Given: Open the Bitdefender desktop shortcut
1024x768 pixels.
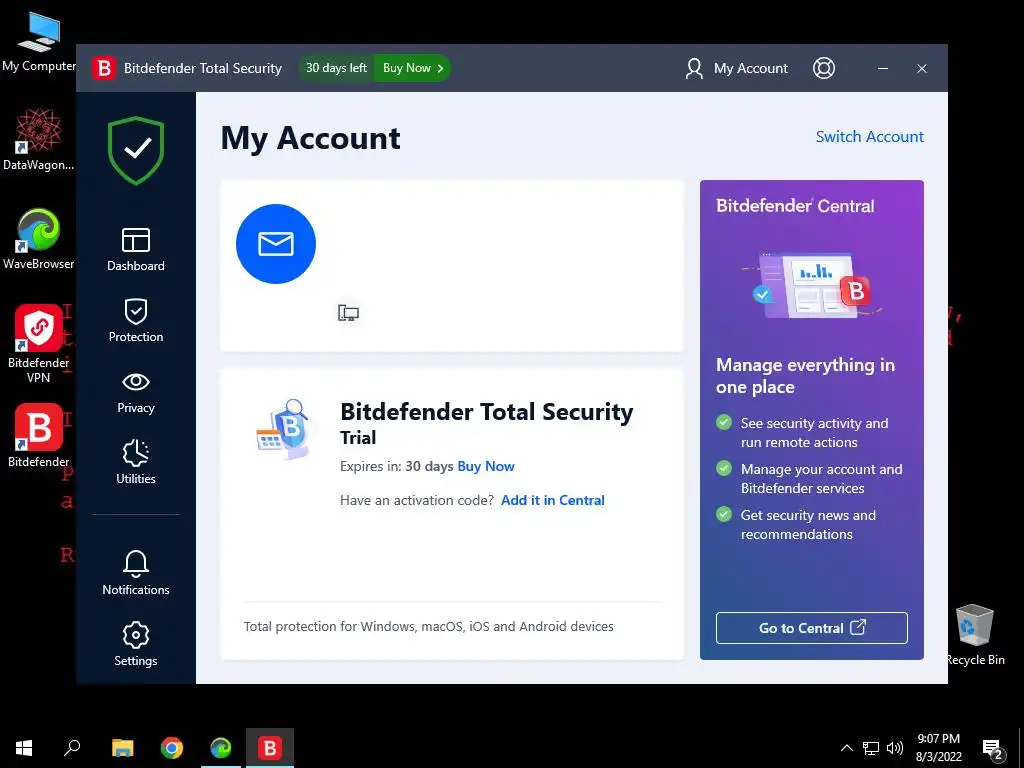Looking at the screenshot, I should 39,436.
